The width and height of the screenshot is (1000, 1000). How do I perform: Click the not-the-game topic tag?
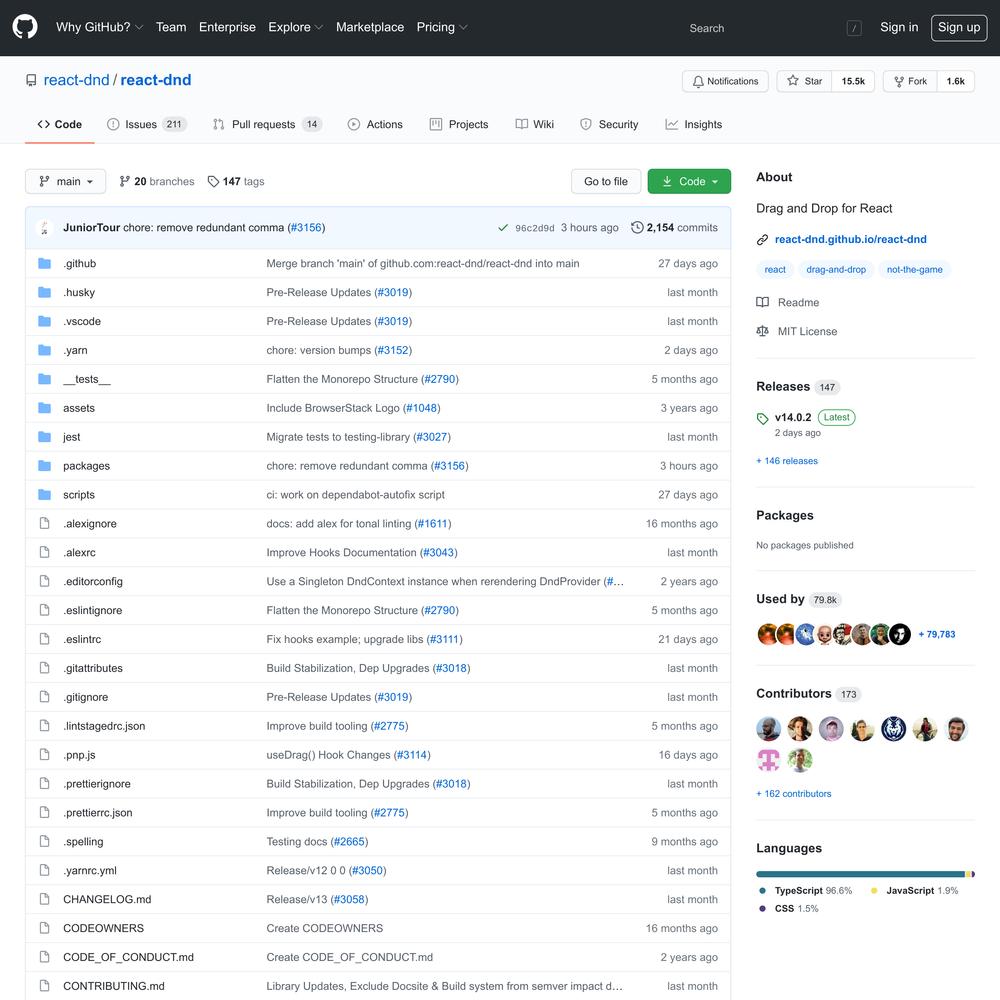[x=914, y=270]
